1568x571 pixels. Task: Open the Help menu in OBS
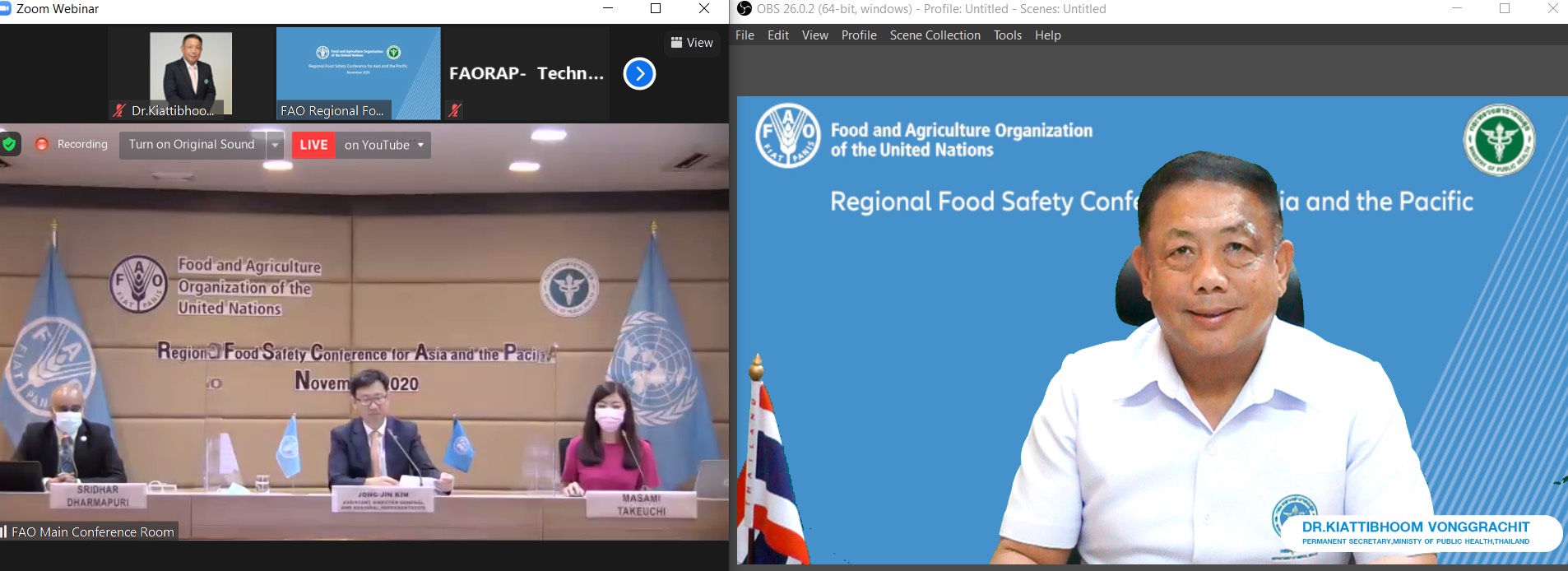1048,35
